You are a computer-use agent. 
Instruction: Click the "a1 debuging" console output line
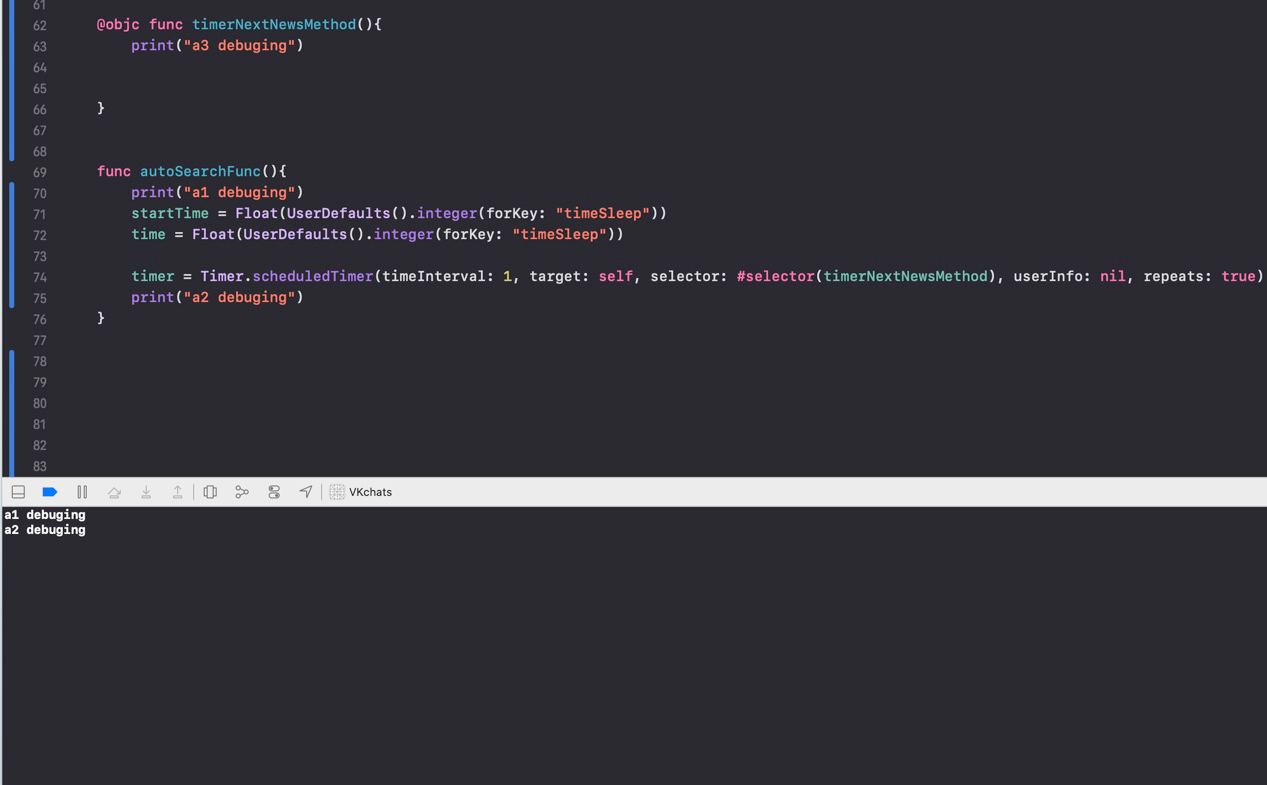(x=45, y=515)
